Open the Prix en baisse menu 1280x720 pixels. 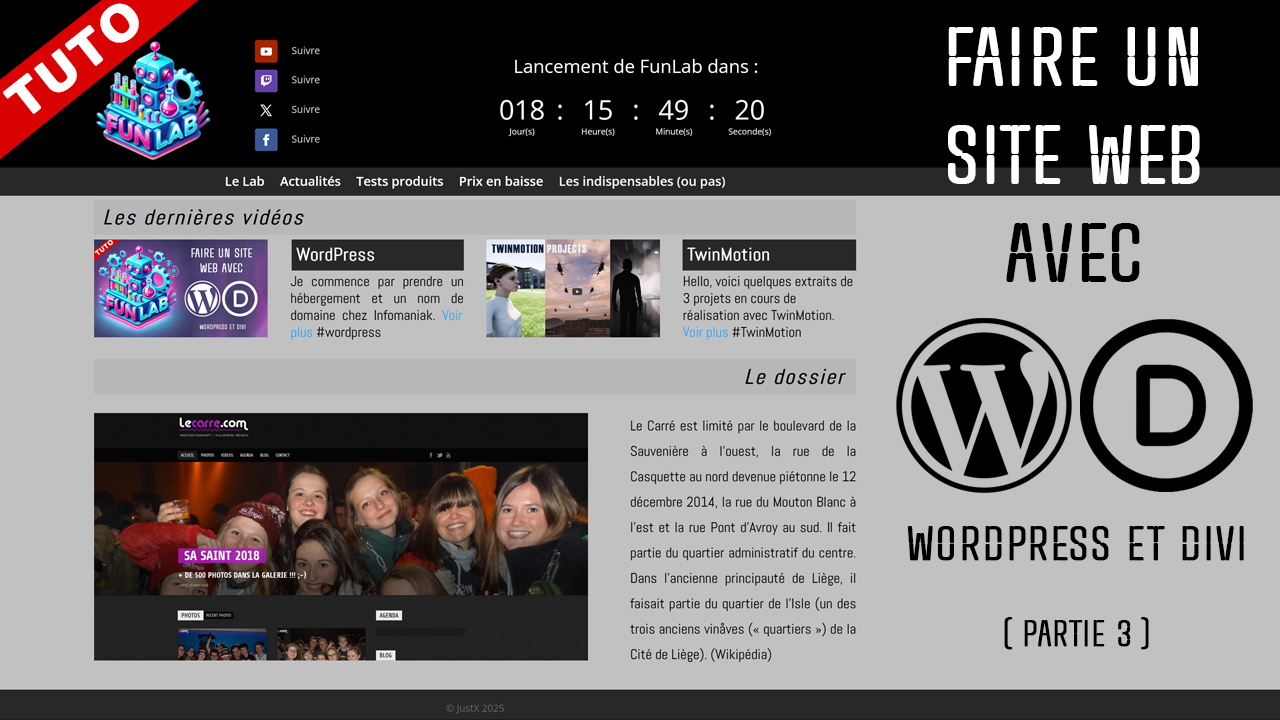click(501, 181)
